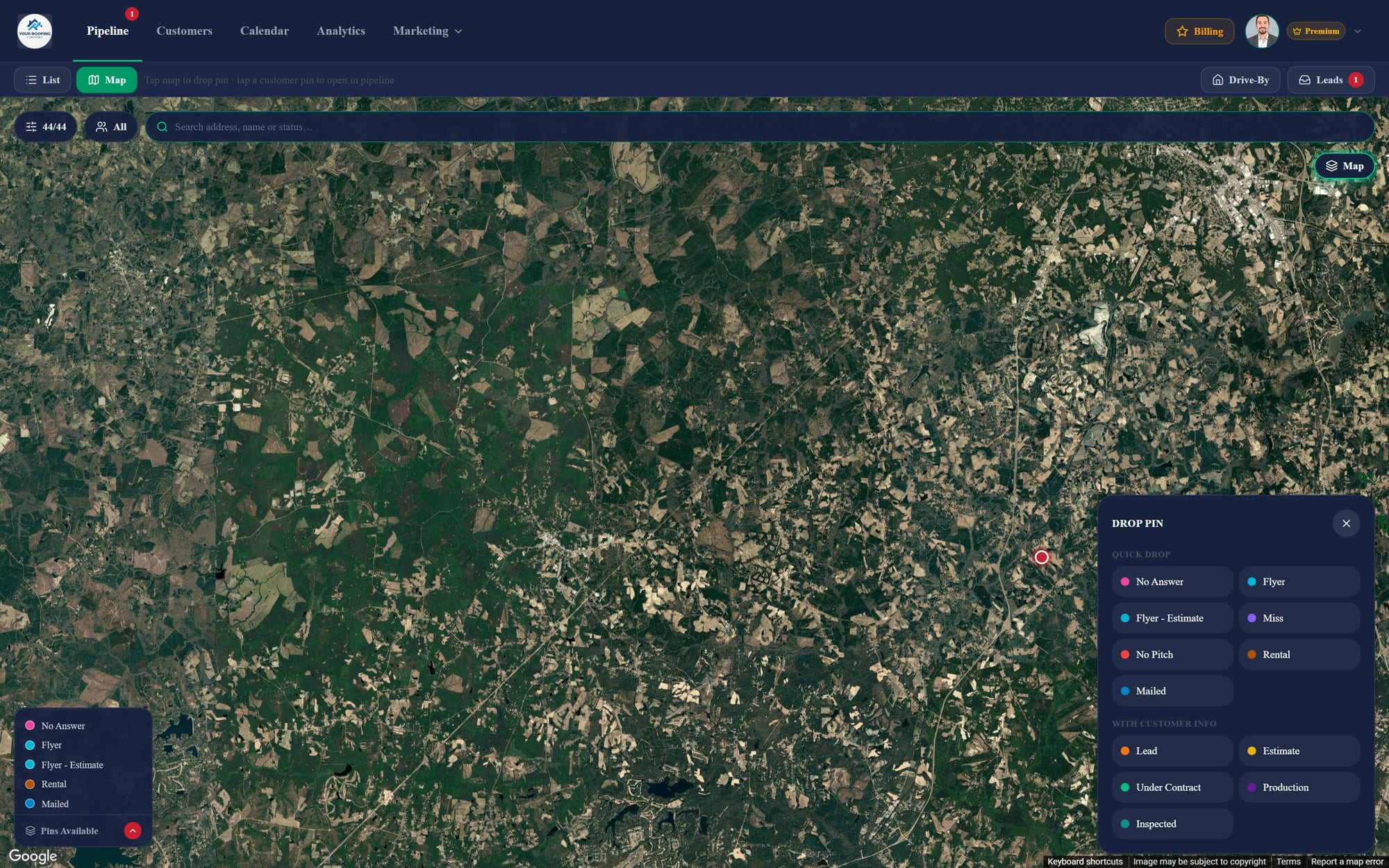Open the 44/44 status filter
1389x868 pixels.
pyautogui.click(x=46, y=127)
